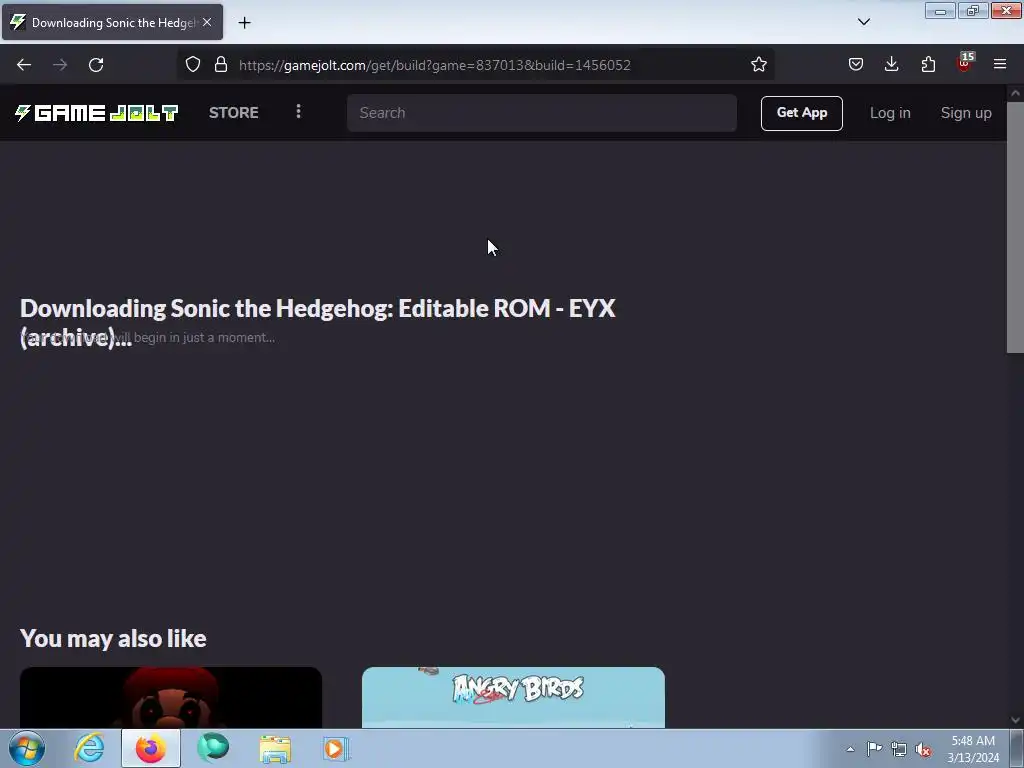
Task: Close the Downloading Sonic the Hedgehog tab
Action: 207,22
